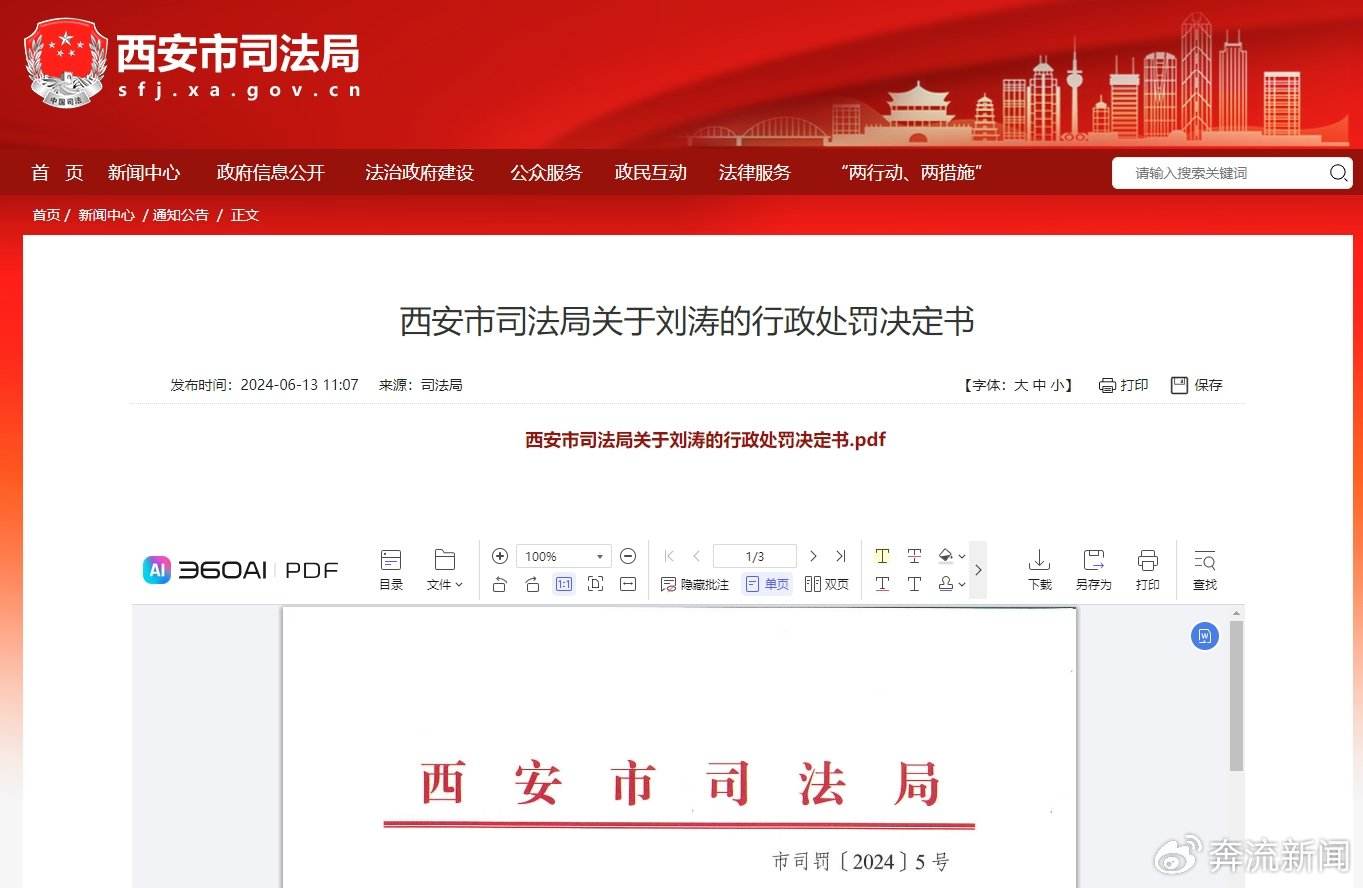The image size is (1363, 888).
Task: Click the 通知公告 breadcrumb link
Action: [181, 215]
